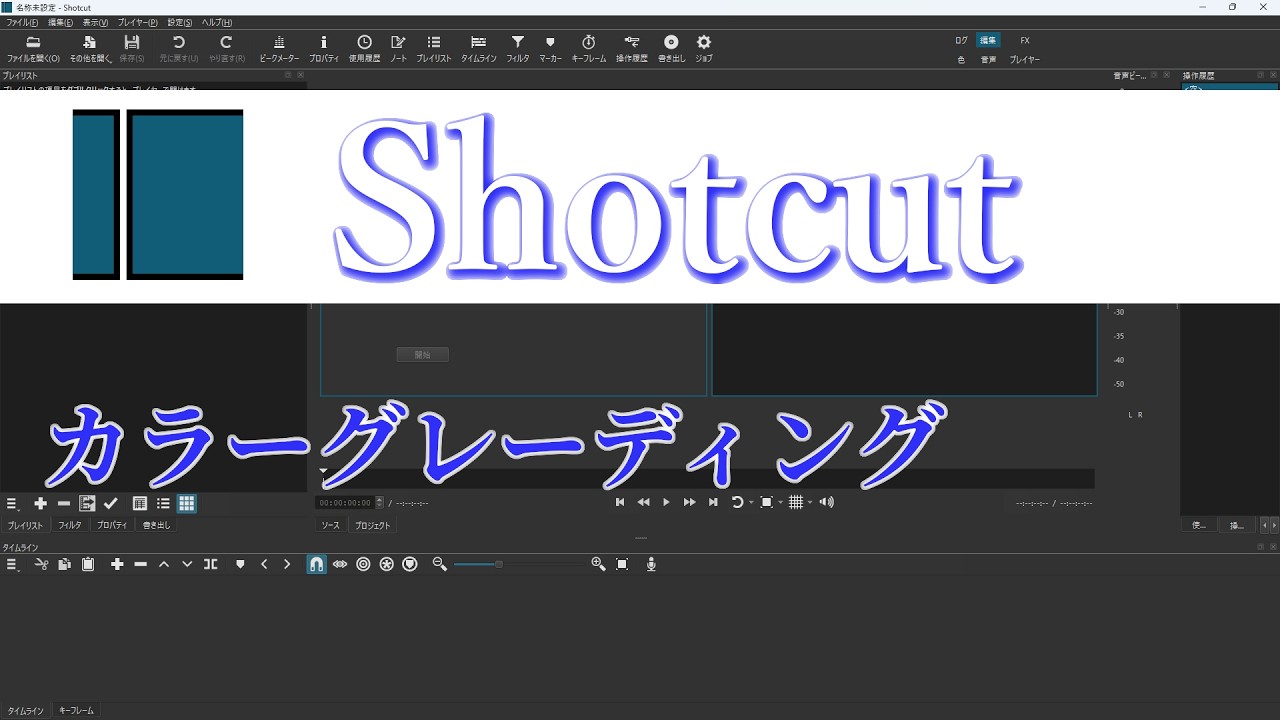Open the 表示 menu
1280x720 pixels.
click(x=95, y=22)
